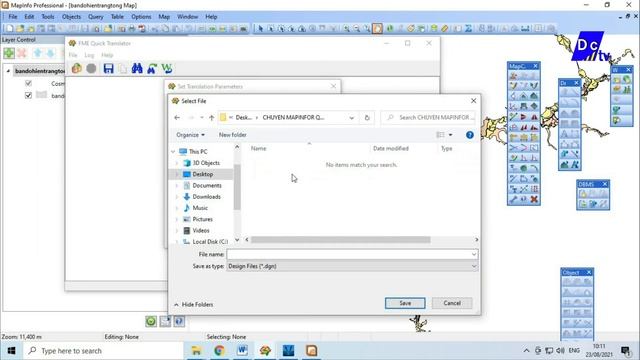Image resolution: width=640 pixels, height=360 pixels.
Task: Click the New Table icon in main toolbar
Action: [9, 29]
